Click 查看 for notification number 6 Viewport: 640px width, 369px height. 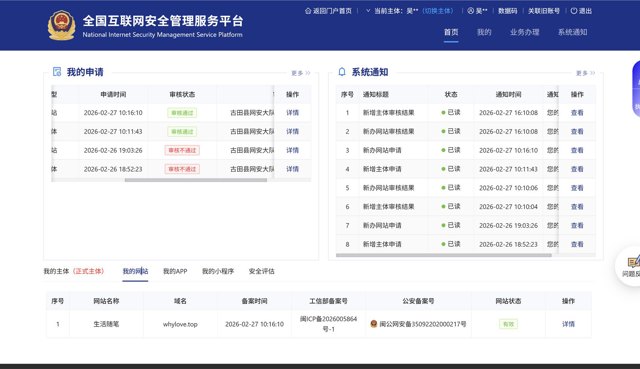577,207
